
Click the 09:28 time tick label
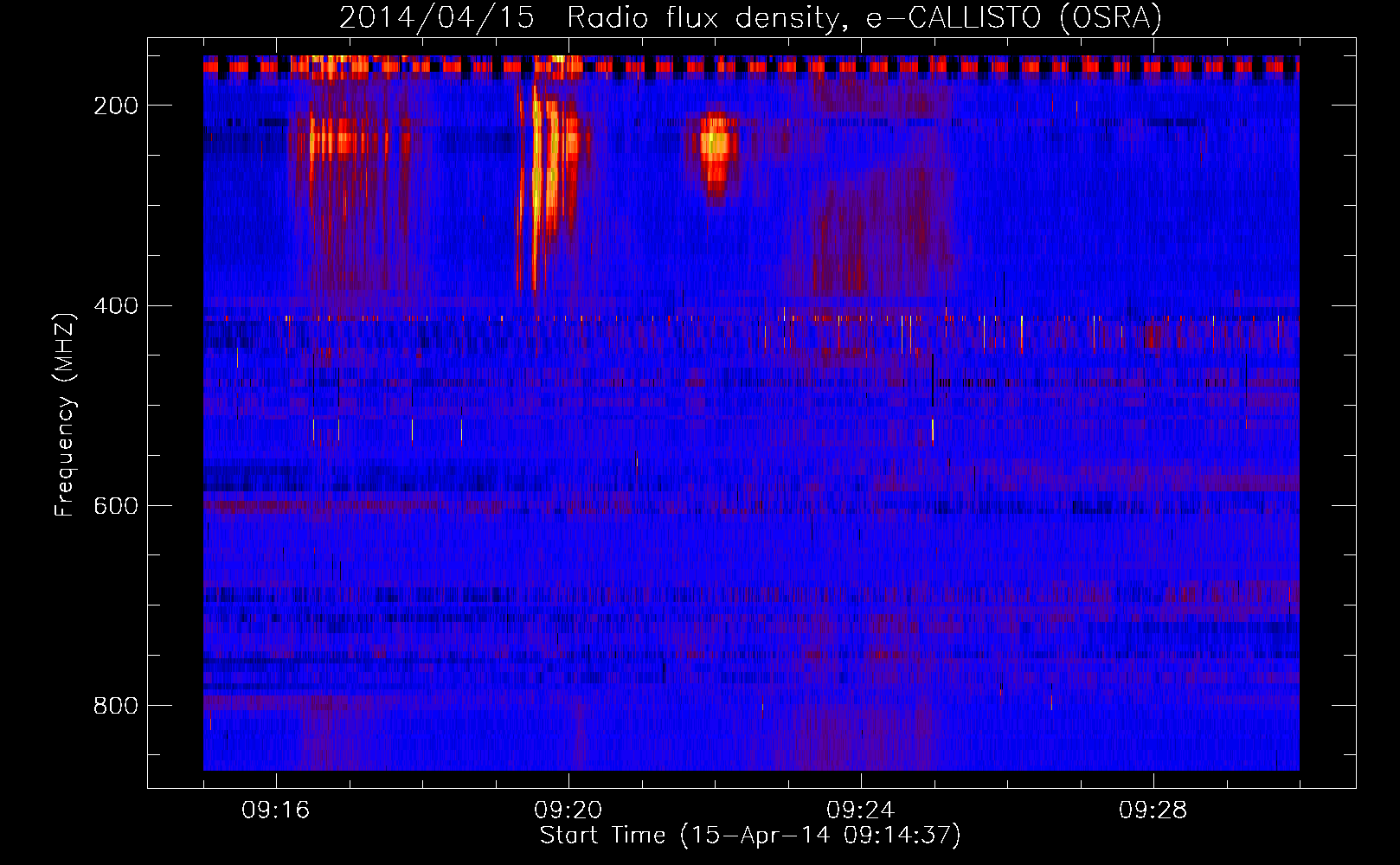point(1153,811)
